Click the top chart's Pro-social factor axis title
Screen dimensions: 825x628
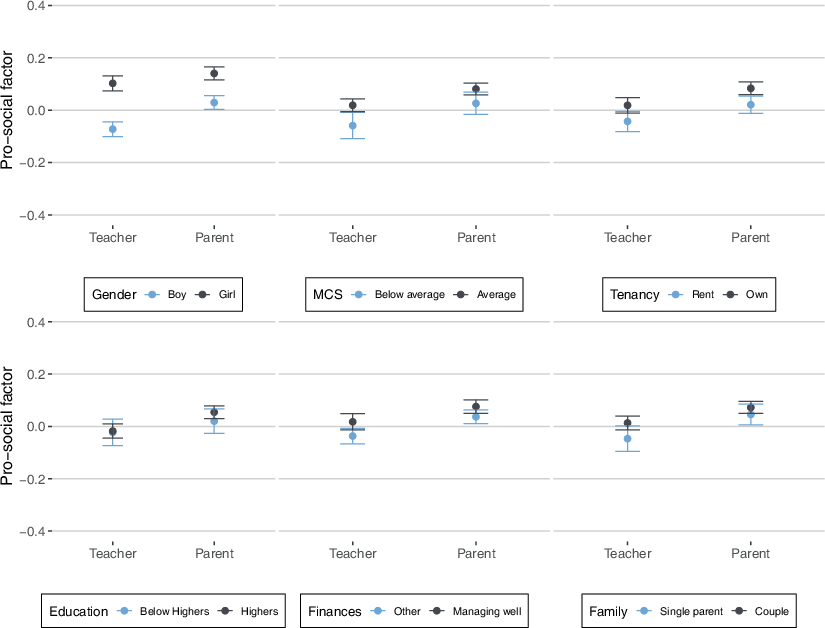pos(9,108)
